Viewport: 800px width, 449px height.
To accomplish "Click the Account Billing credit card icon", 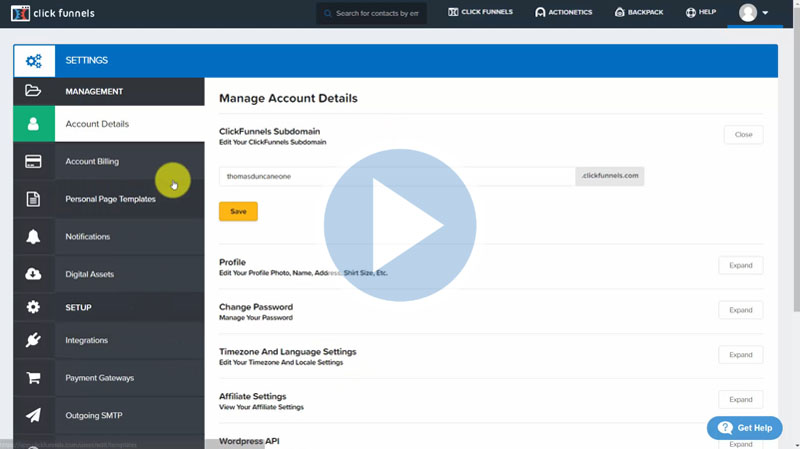I will [x=33, y=161].
